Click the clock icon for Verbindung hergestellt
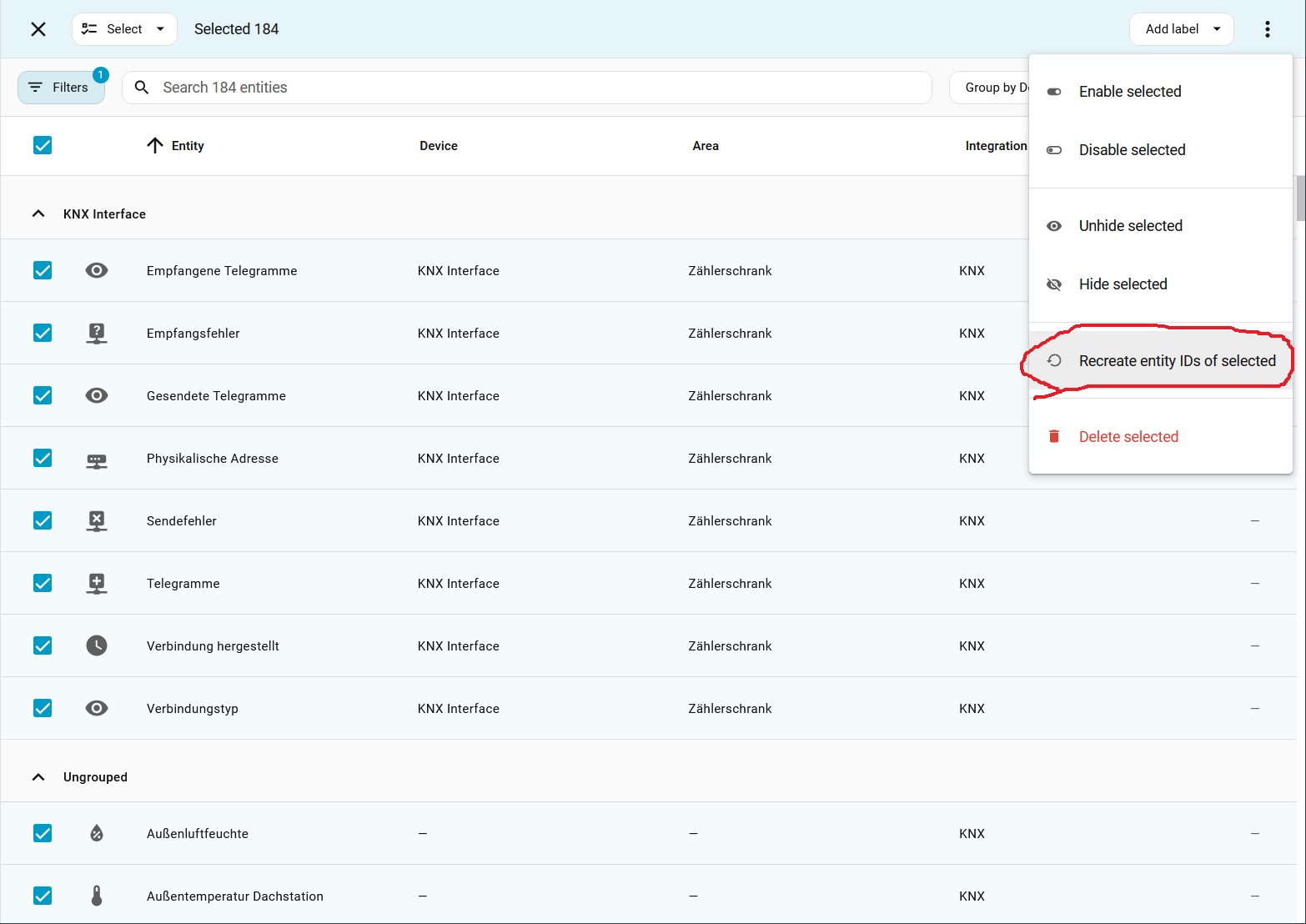The height and width of the screenshot is (924, 1306). (97, 645)
